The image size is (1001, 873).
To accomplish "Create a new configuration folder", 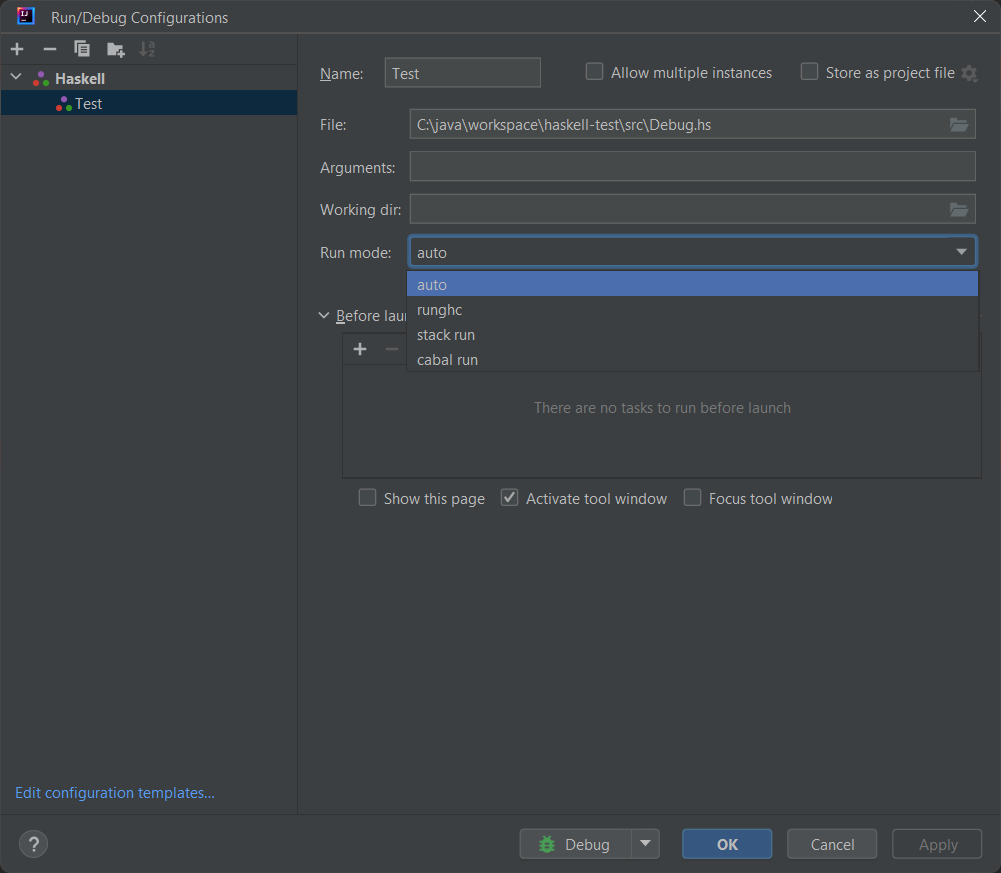I will (x=116, y=49).
